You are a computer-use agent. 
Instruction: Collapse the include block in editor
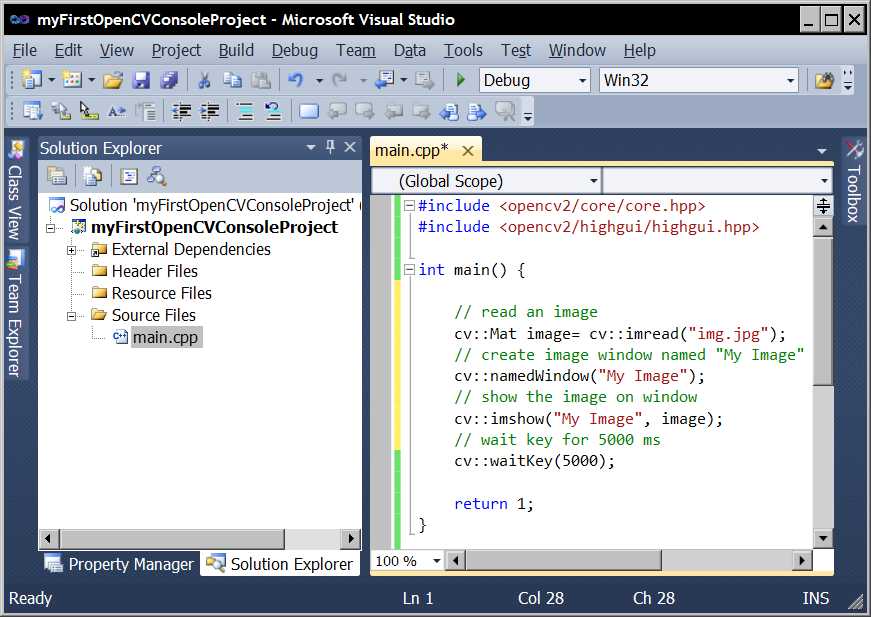(409, 206)
